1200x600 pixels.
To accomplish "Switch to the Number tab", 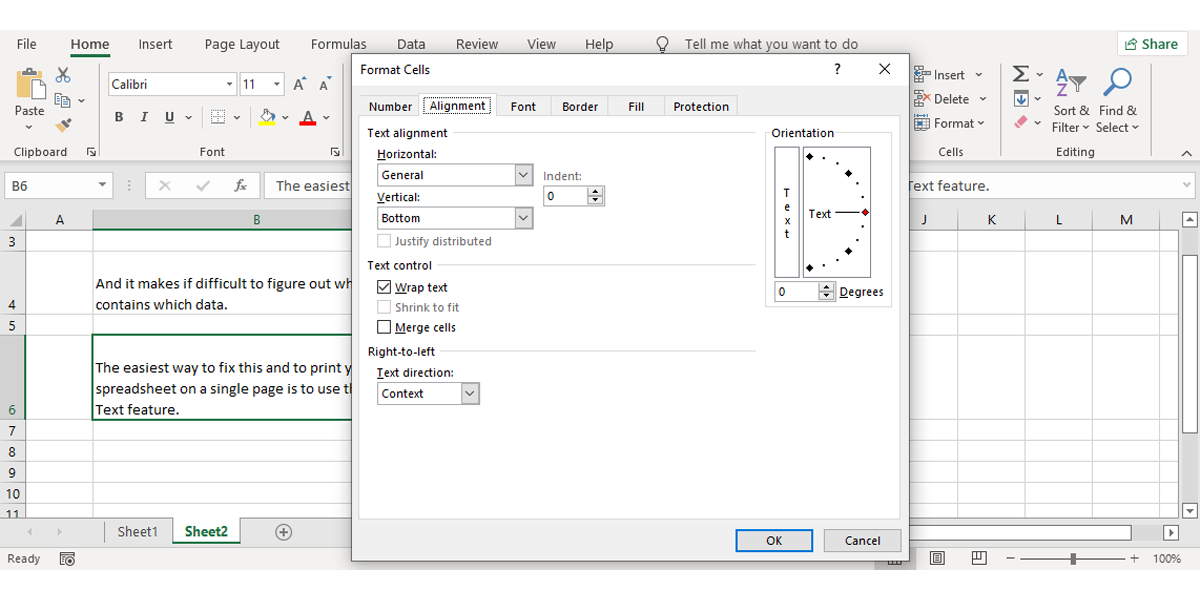I will tap(390, 107).
